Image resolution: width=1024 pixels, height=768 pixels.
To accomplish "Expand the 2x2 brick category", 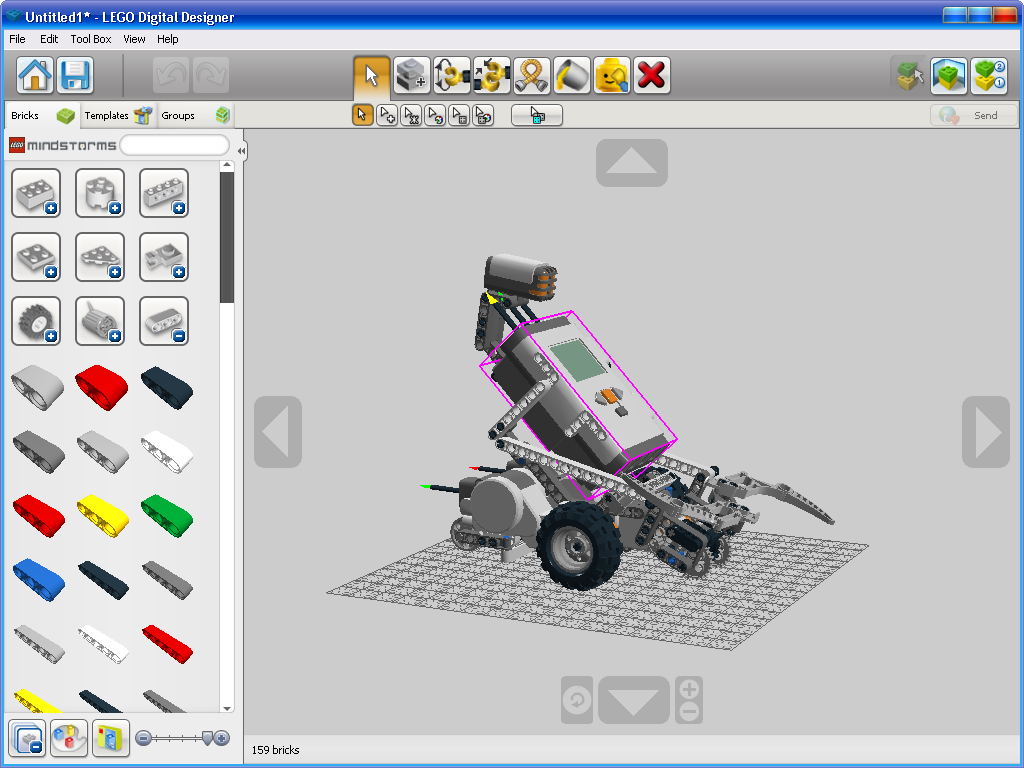I will coord(36,193).
